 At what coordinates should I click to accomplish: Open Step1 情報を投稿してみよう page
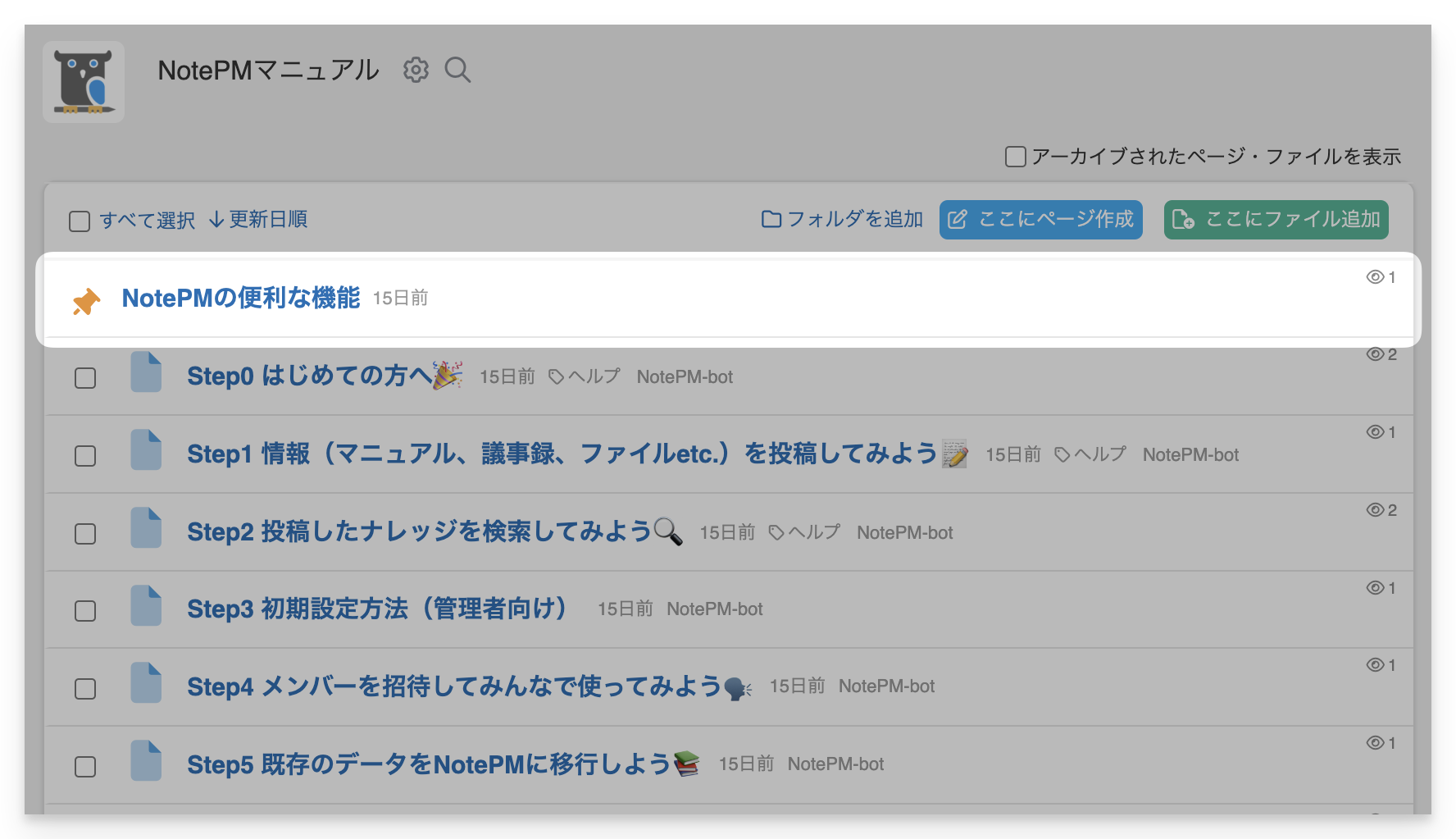[577, 454]
